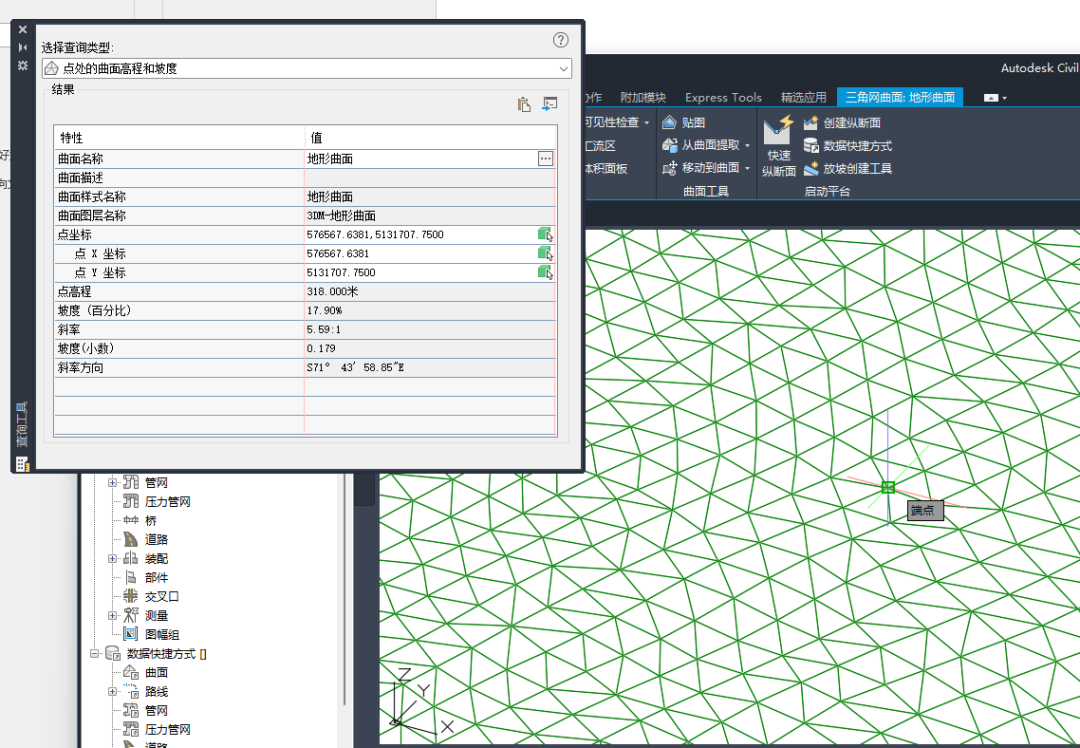Click the 贴图 tool
This screenshot has height=748, width=1080.
(x=683, y=123)
